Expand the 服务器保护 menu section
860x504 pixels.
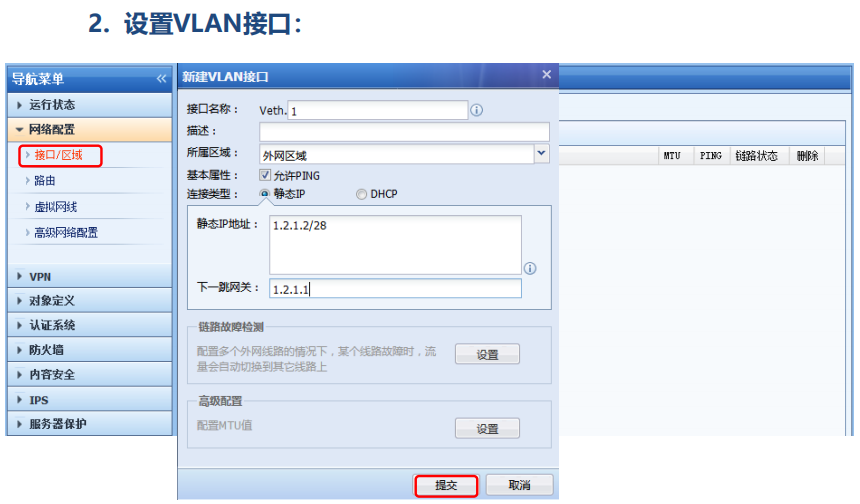click(90, 424)
